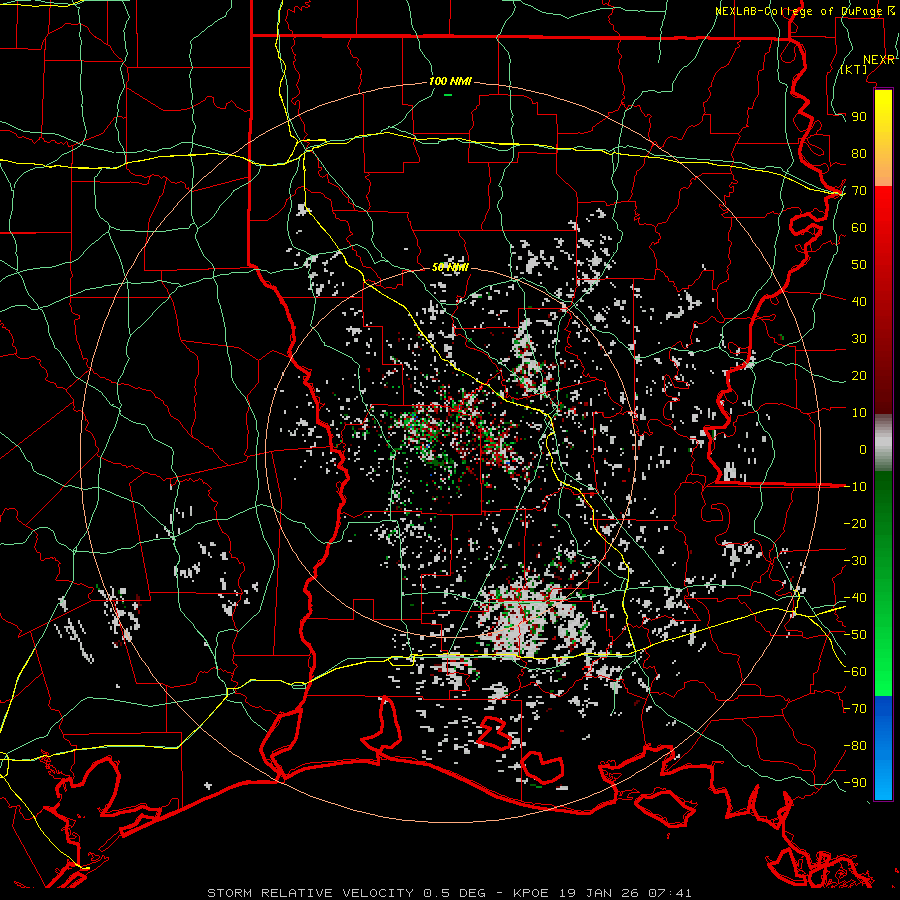The height and width of the screenshot is (900, 900).
Task: Select the 80 value on velocity scale
Action: click(859, 154)
